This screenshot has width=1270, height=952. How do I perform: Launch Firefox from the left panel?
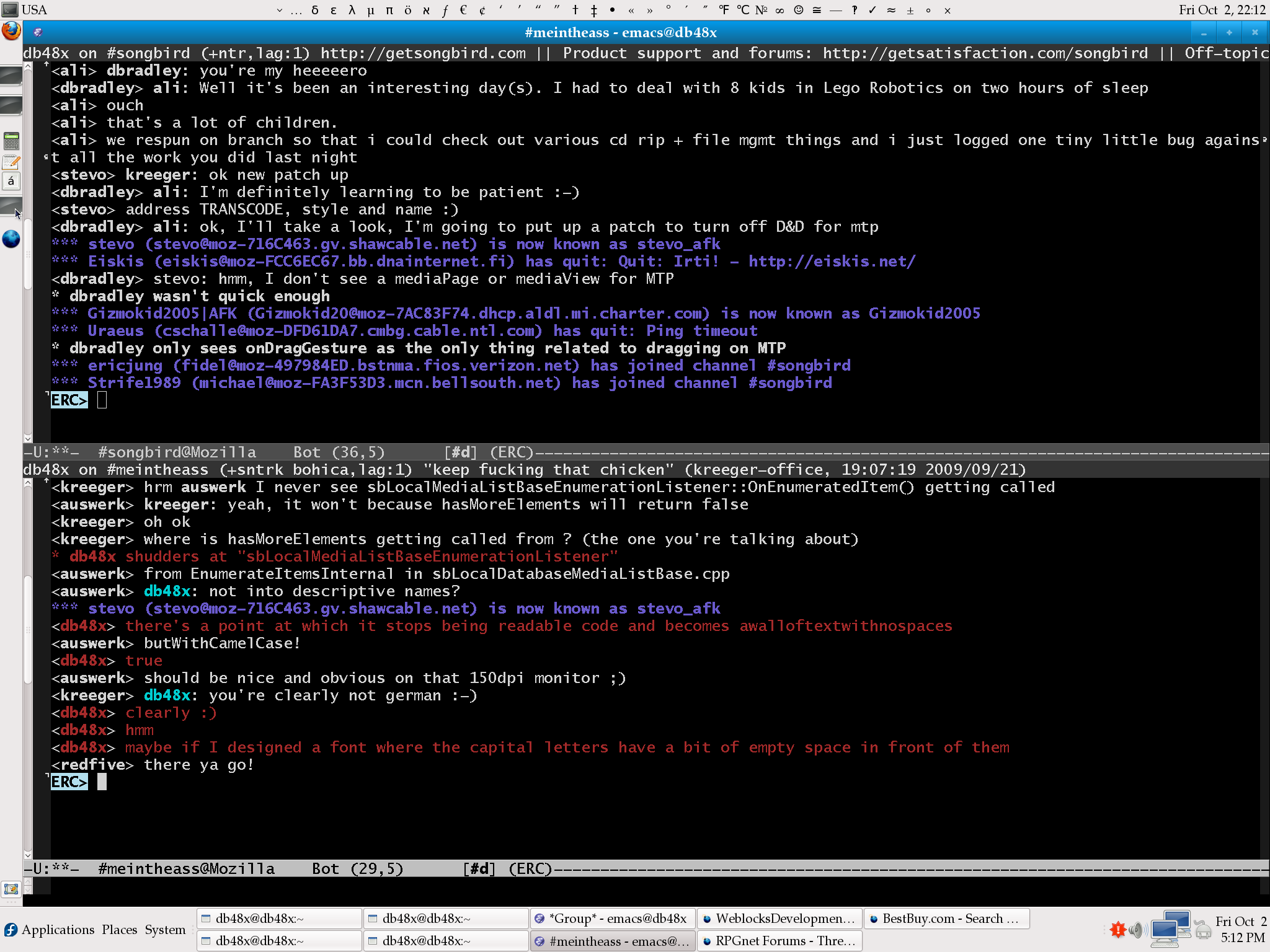(x=11, y=31)
